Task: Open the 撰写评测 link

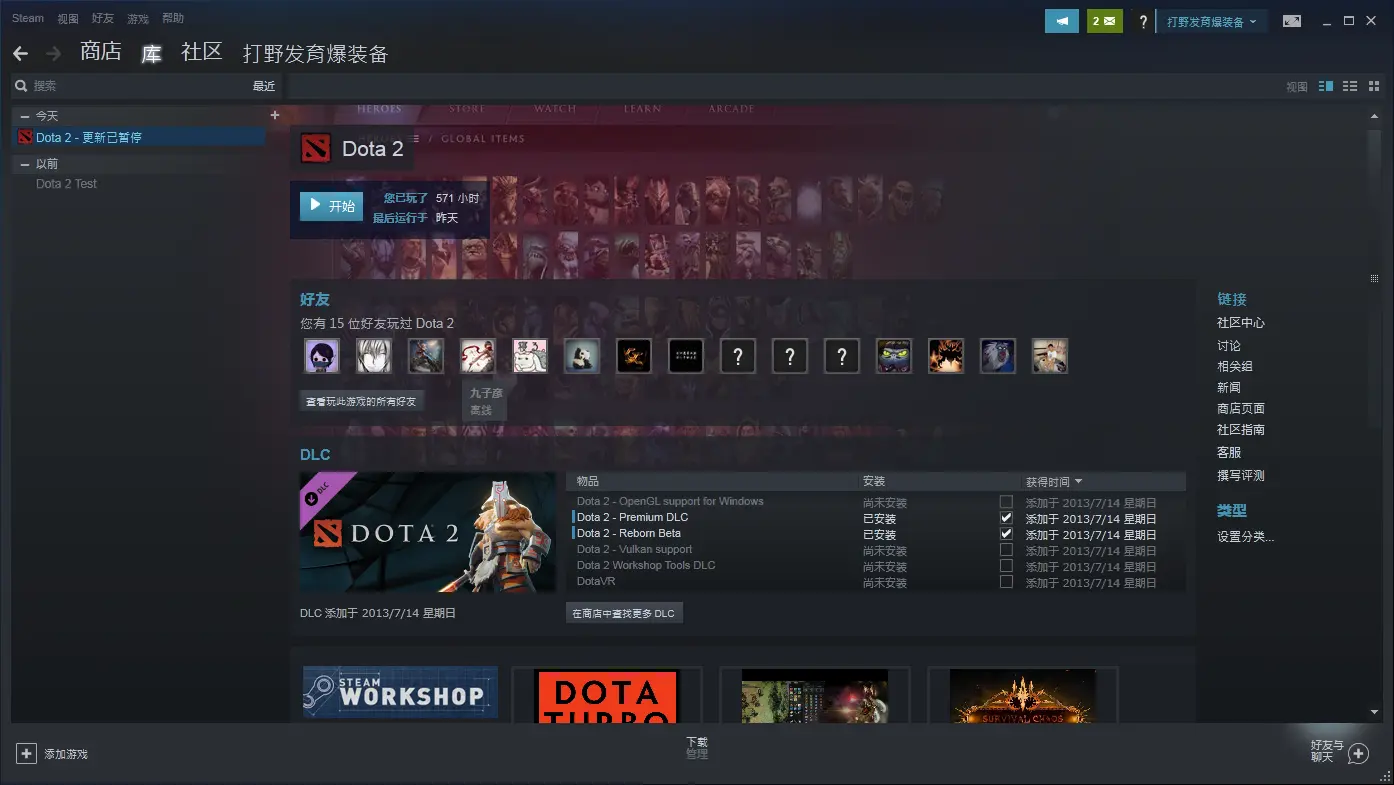Action: pos(1241,475)
